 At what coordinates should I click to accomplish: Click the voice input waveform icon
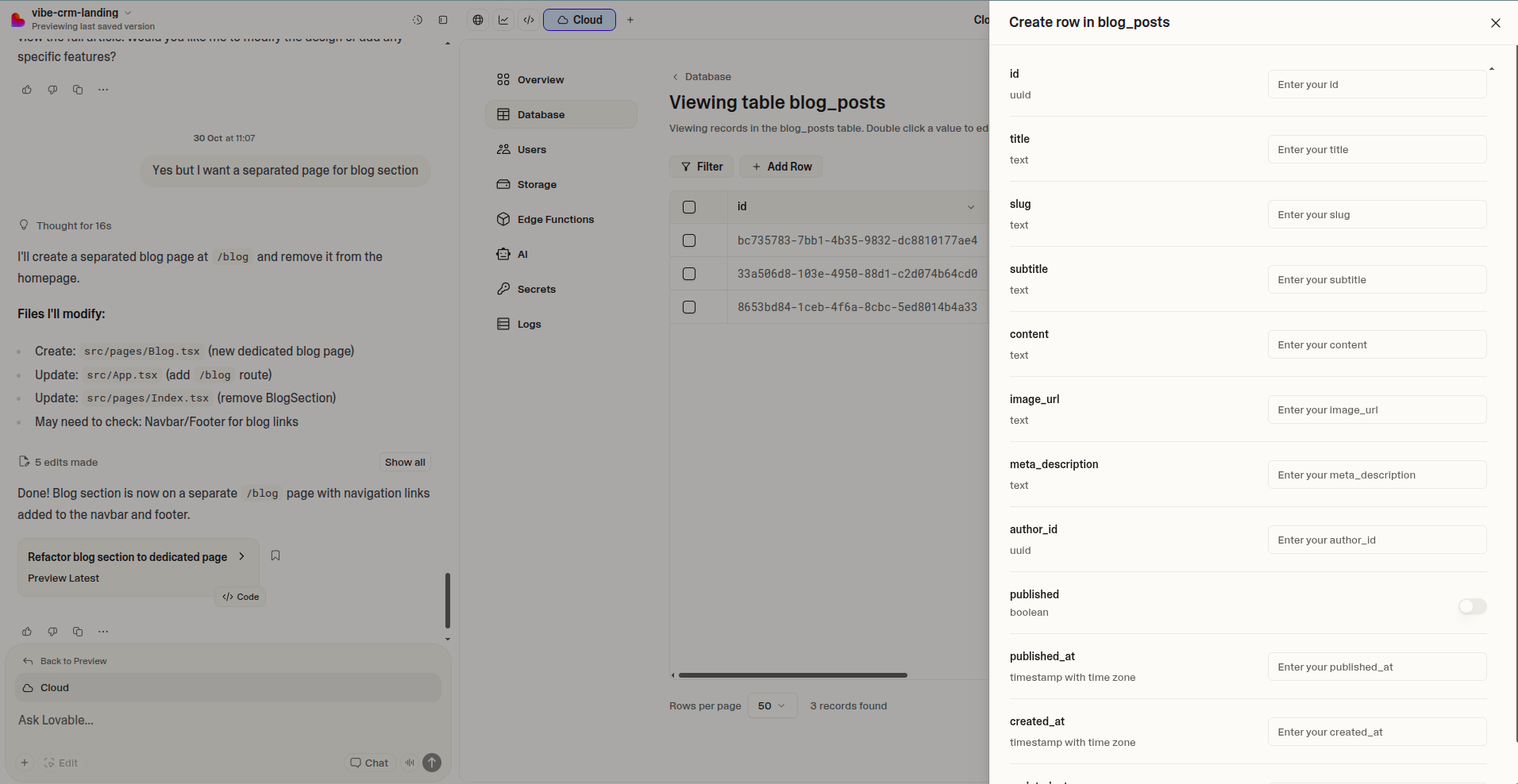pyautogui.click(x=410, y=763)
